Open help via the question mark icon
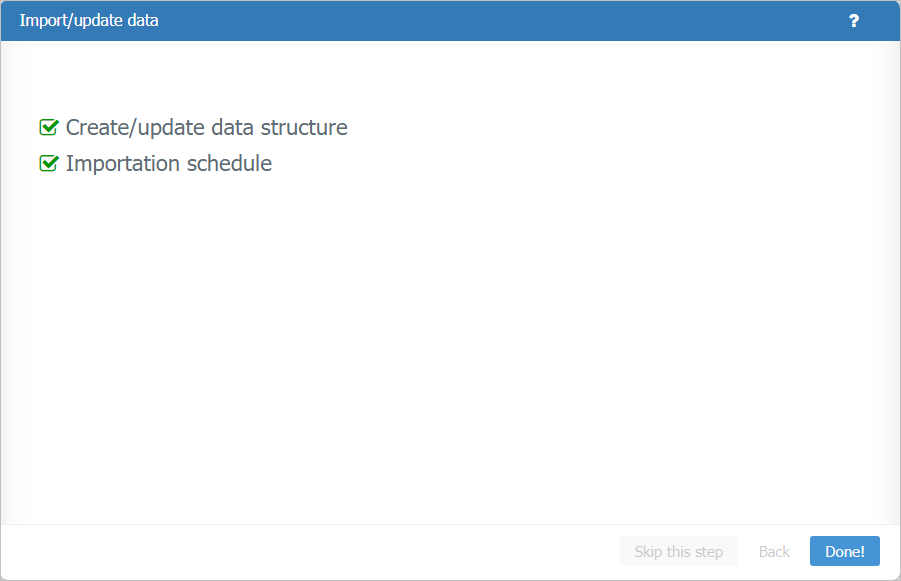The width and height of the screenshot is (901, 581). point(853,21)
